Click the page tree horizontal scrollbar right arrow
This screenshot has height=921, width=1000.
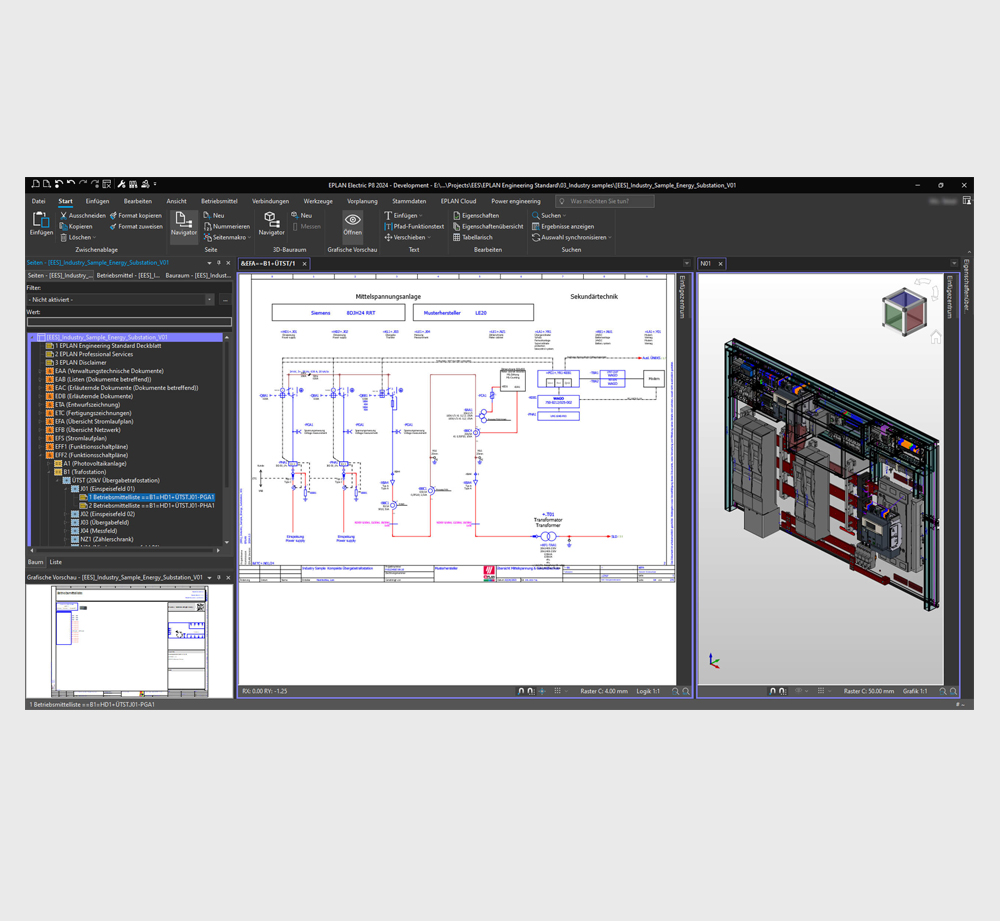pos(218,550)
